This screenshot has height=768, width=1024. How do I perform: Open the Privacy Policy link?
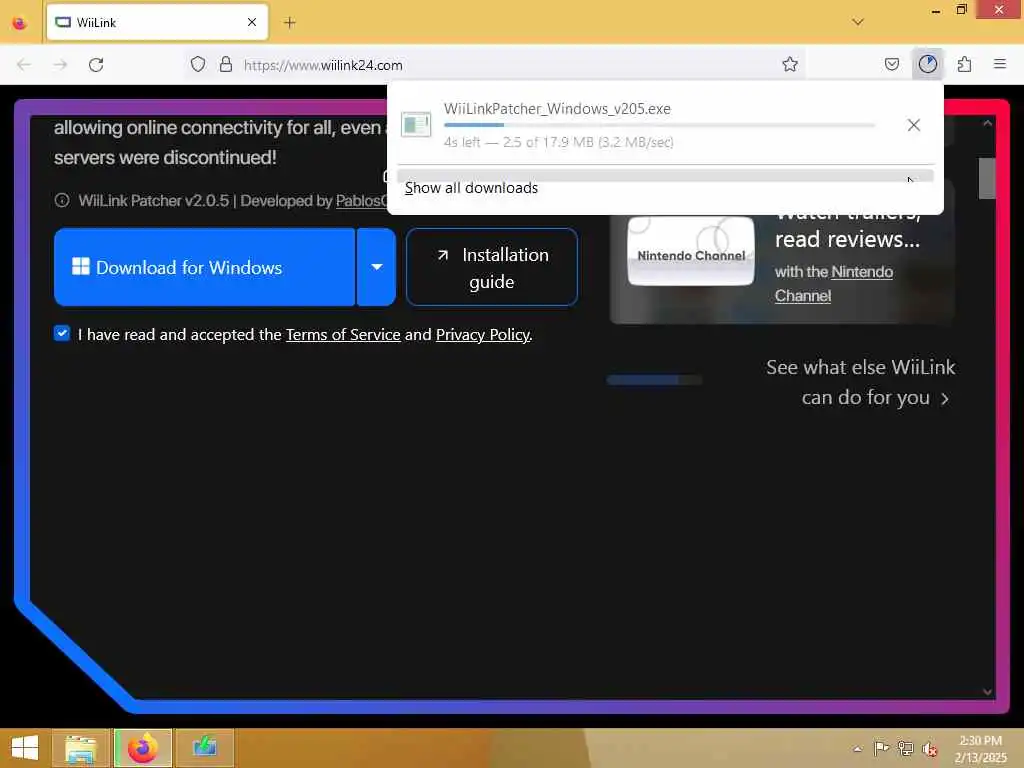tap(483, 334)
